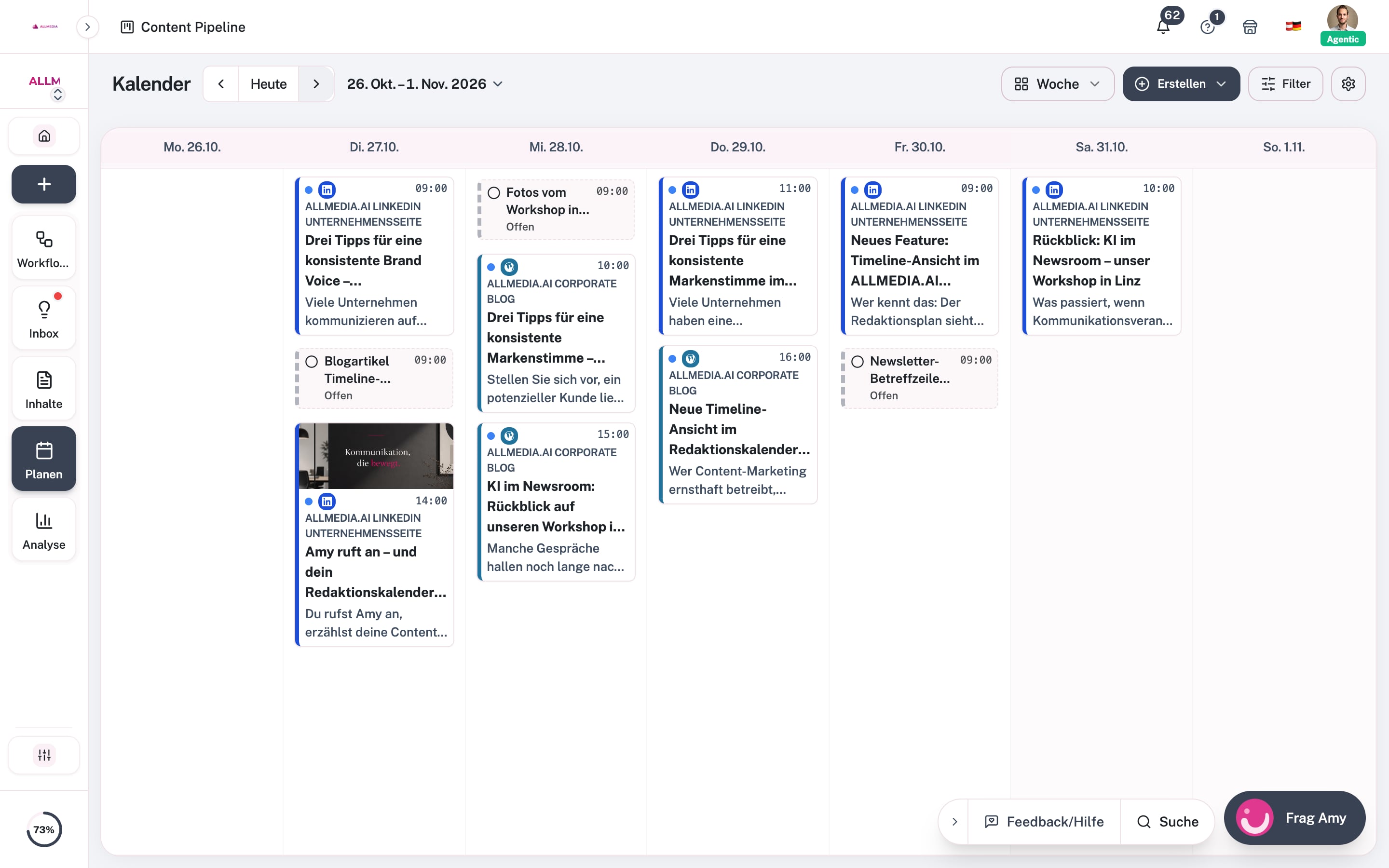The image size is (1389, 868).
Task: Open Inhalte section
Action: [x=43, y=389]
